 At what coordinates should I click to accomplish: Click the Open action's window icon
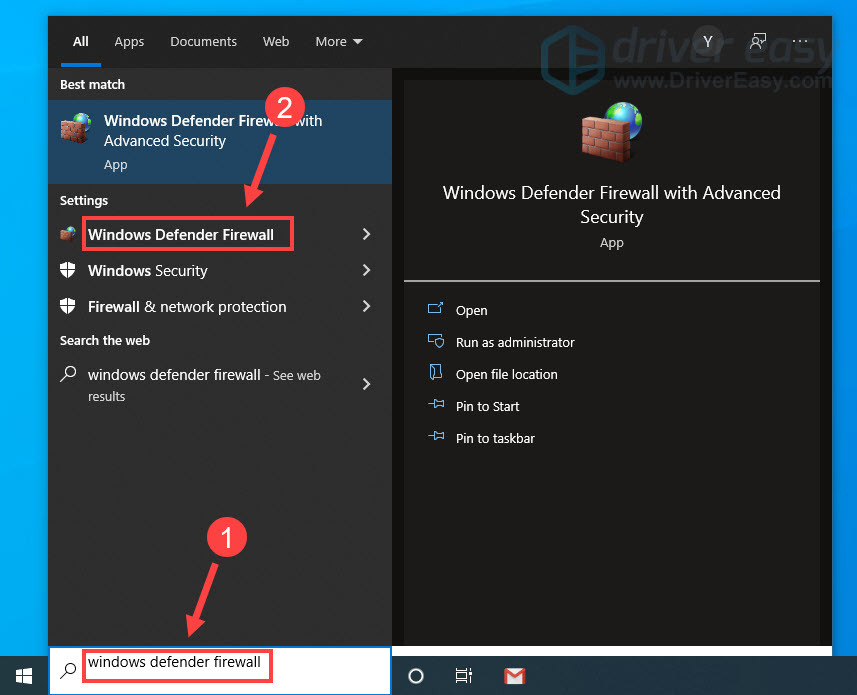(436, 308)
